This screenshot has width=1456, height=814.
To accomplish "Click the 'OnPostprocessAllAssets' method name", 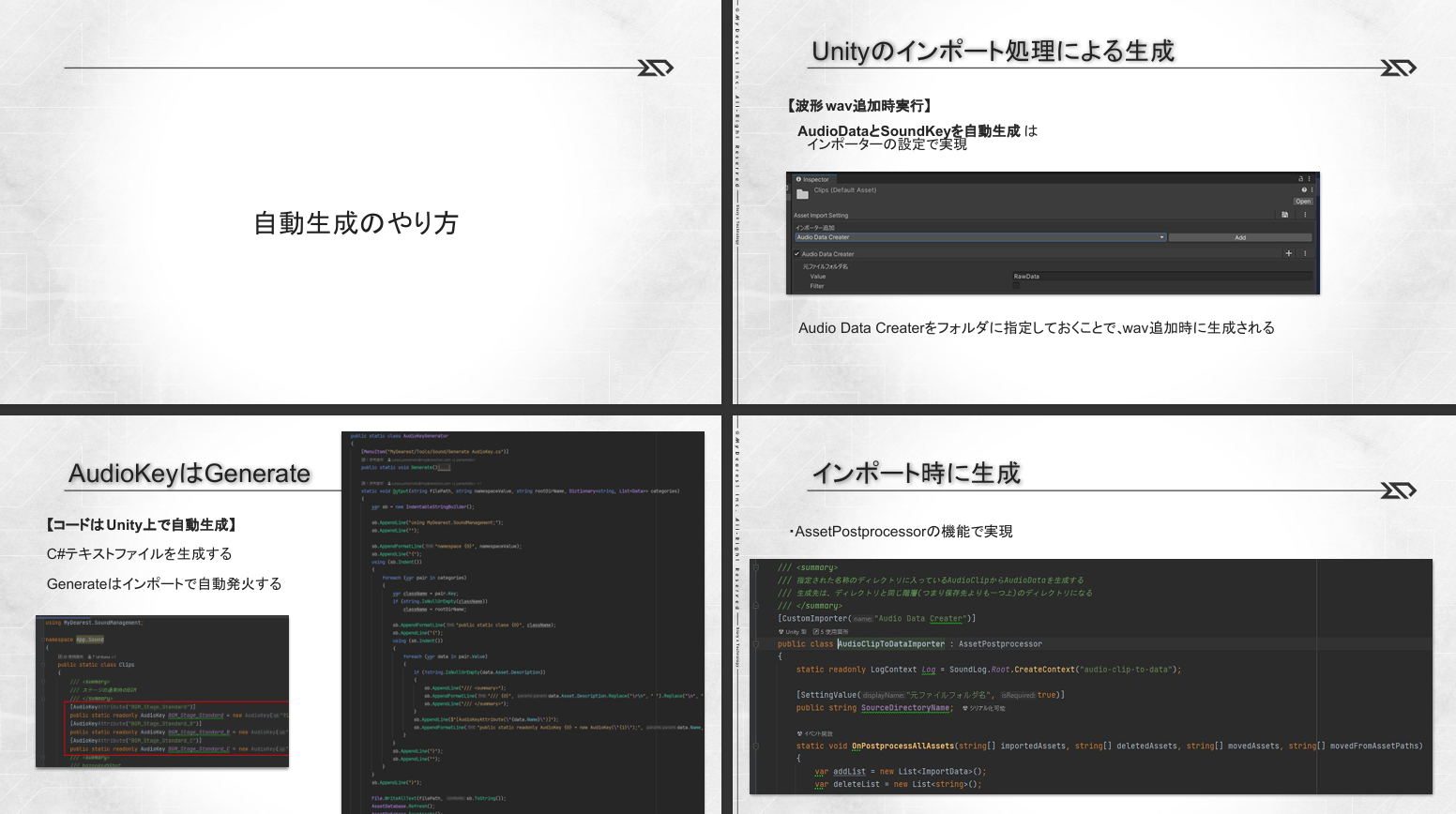I will click(x=902, y=746).
